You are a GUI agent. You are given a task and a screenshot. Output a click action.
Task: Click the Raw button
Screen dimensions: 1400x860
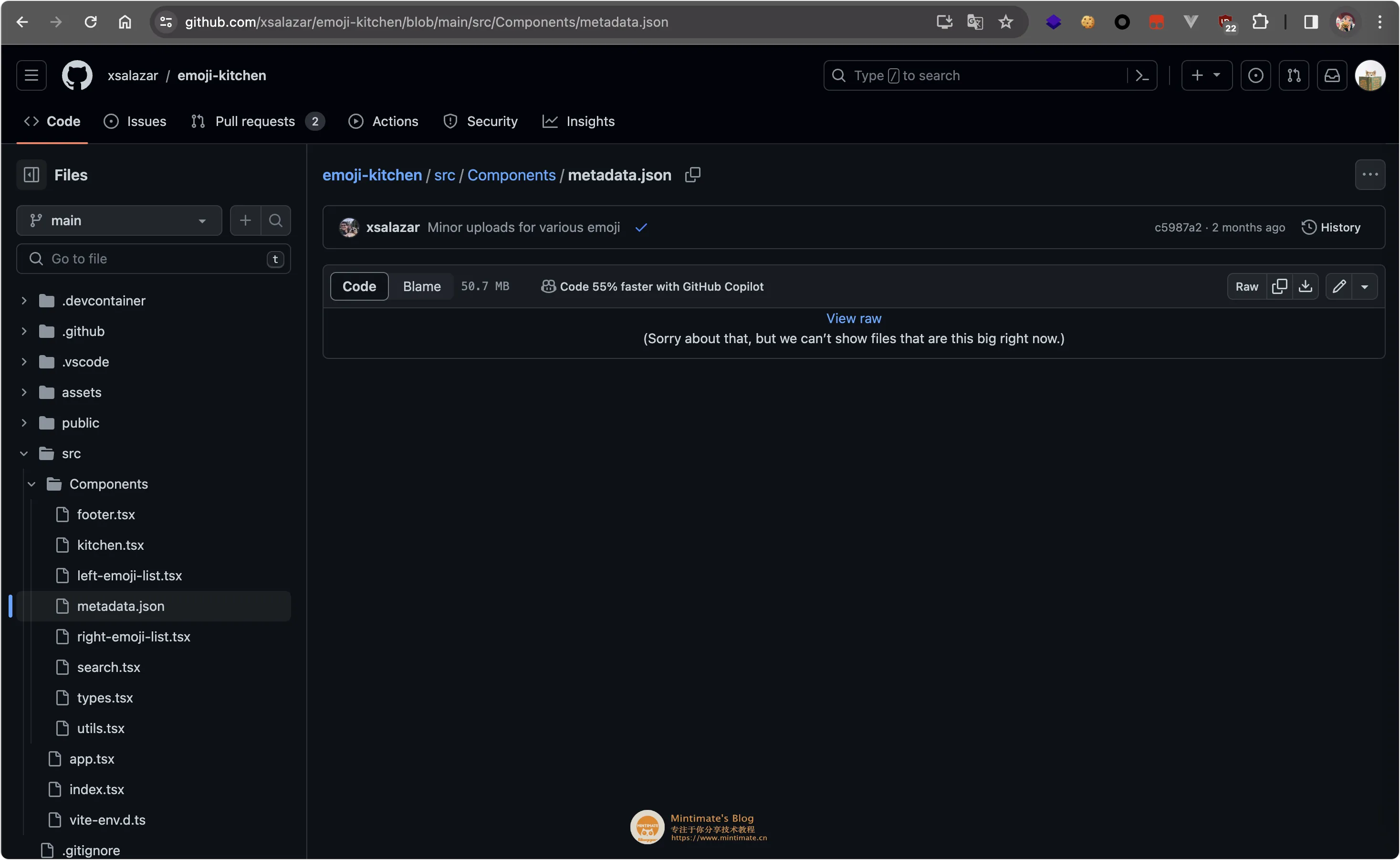[x=1246, y=286]
